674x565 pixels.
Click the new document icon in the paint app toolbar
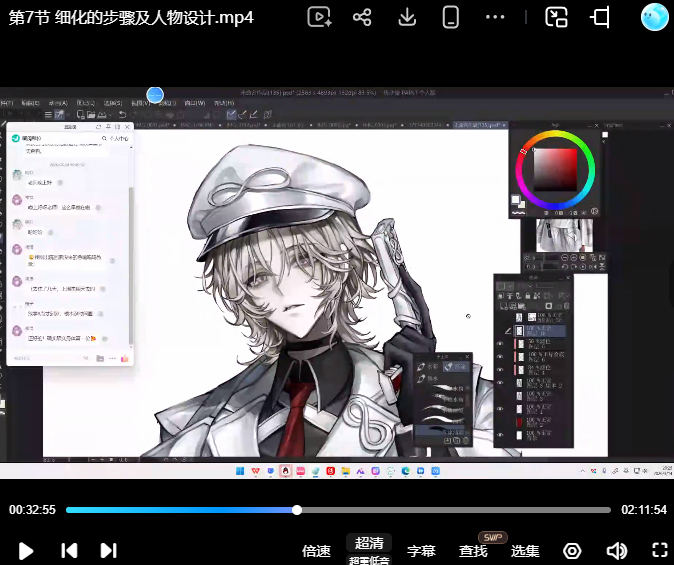coord(80,114)
